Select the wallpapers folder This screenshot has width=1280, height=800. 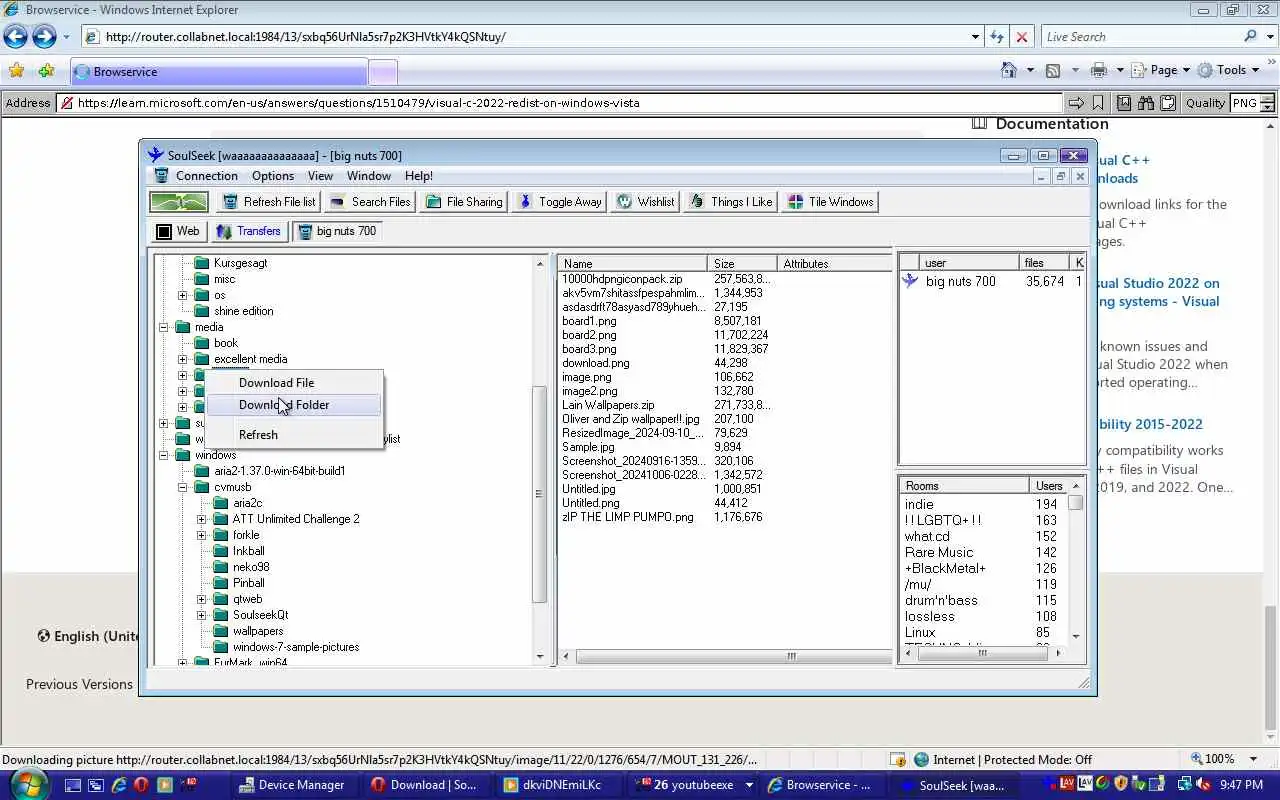(x=258, y=631)
